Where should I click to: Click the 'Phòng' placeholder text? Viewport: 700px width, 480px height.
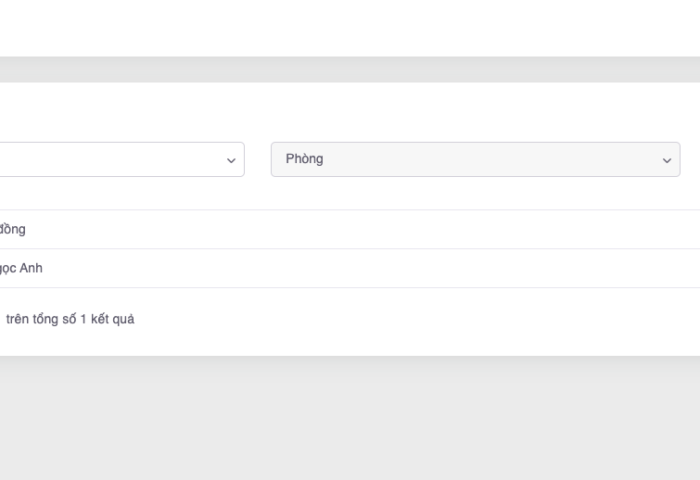[304, 159]
